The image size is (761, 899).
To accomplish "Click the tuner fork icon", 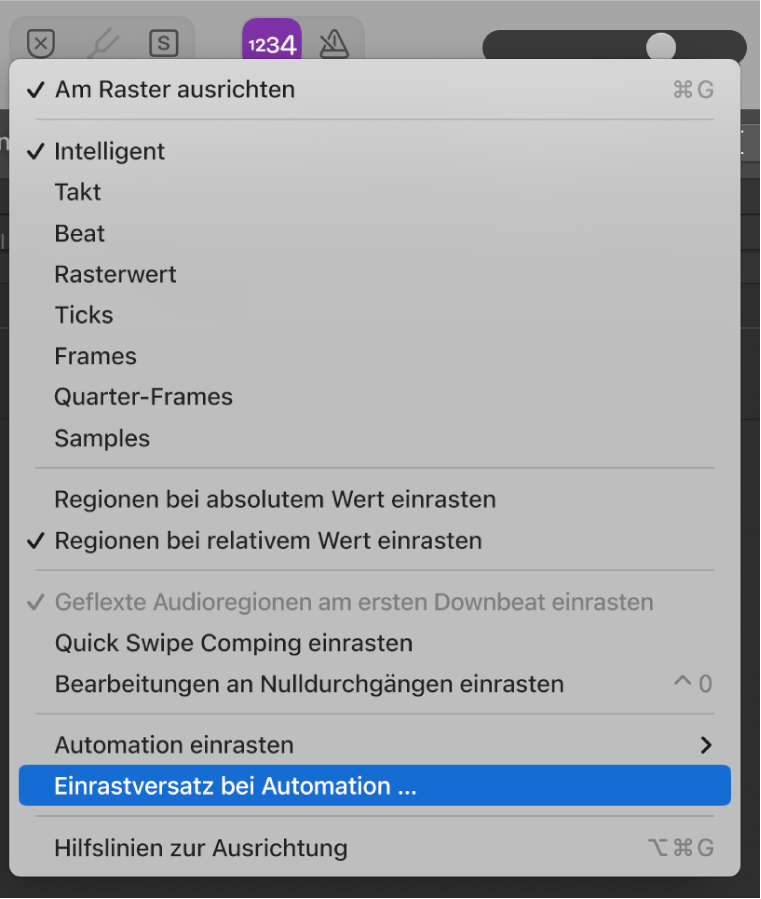I will (103, 43).
